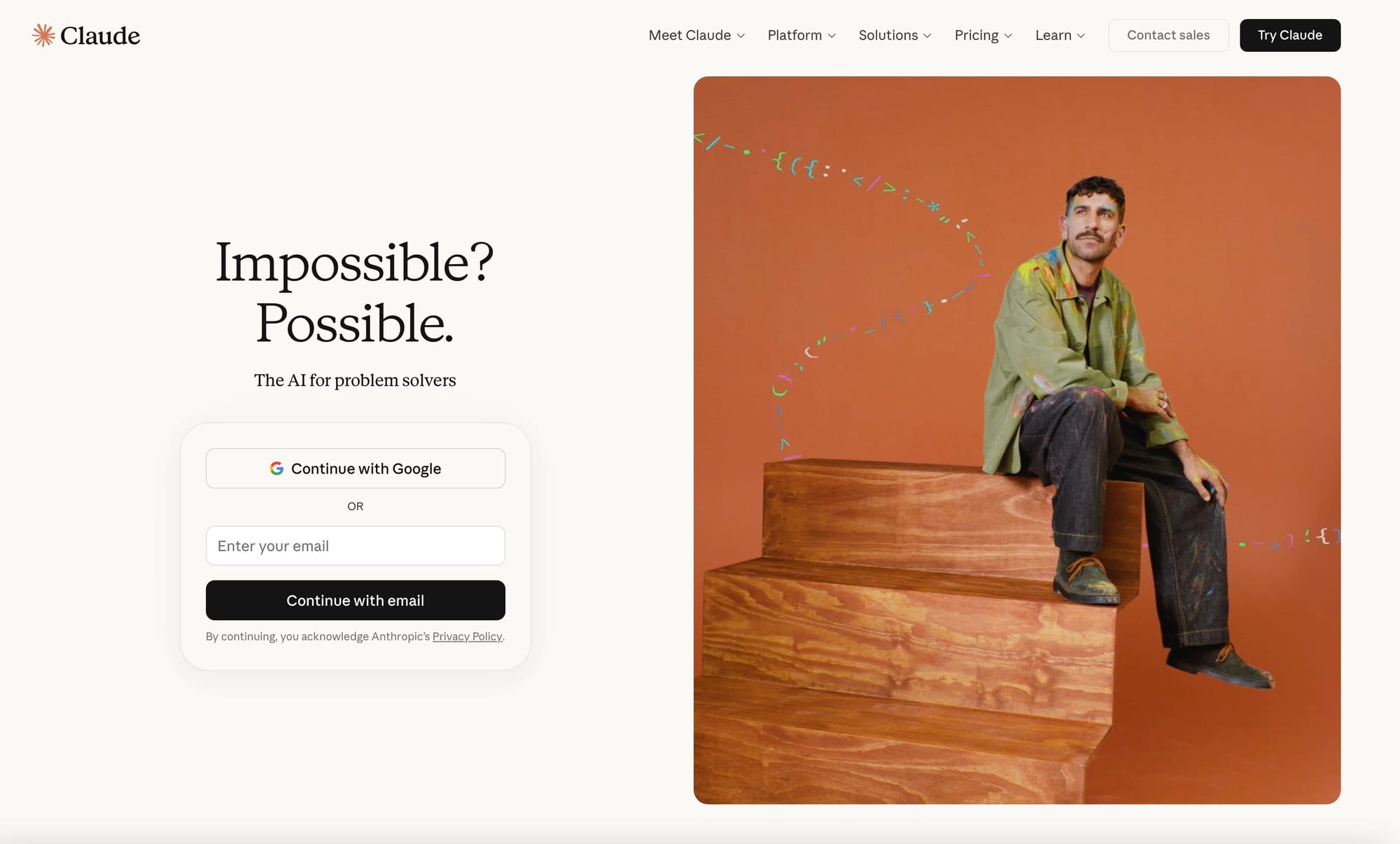Image resolution: width=1400 pixels, height=844 pixels.
Task: Expand the Meet Claude chevron
Action: [741, 36]
